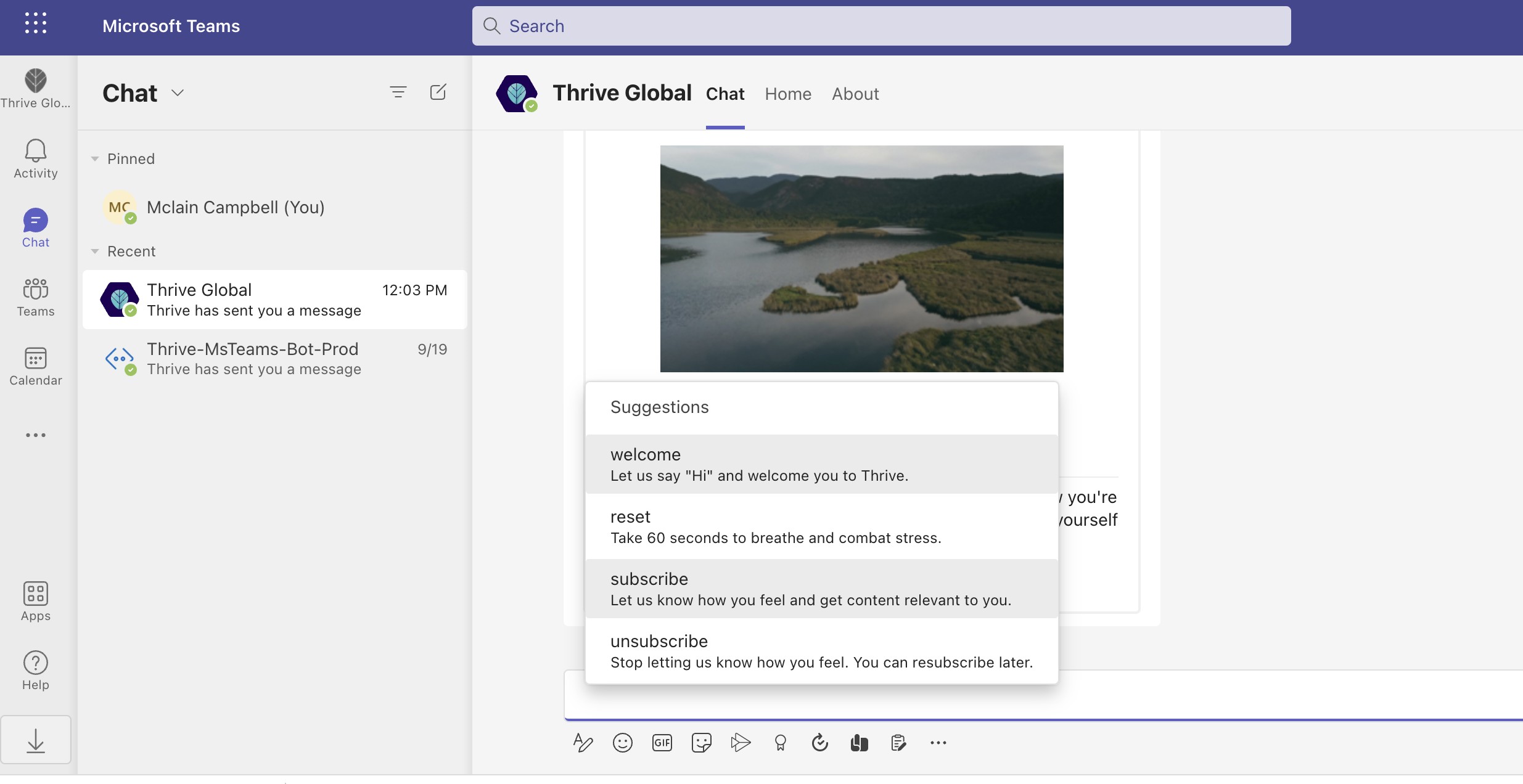Viewport: 1523px width, 784px height.
Task: Click the circular arrow icon in the compose toolbar
Action: pyautogui.click(x=819, y=743)
